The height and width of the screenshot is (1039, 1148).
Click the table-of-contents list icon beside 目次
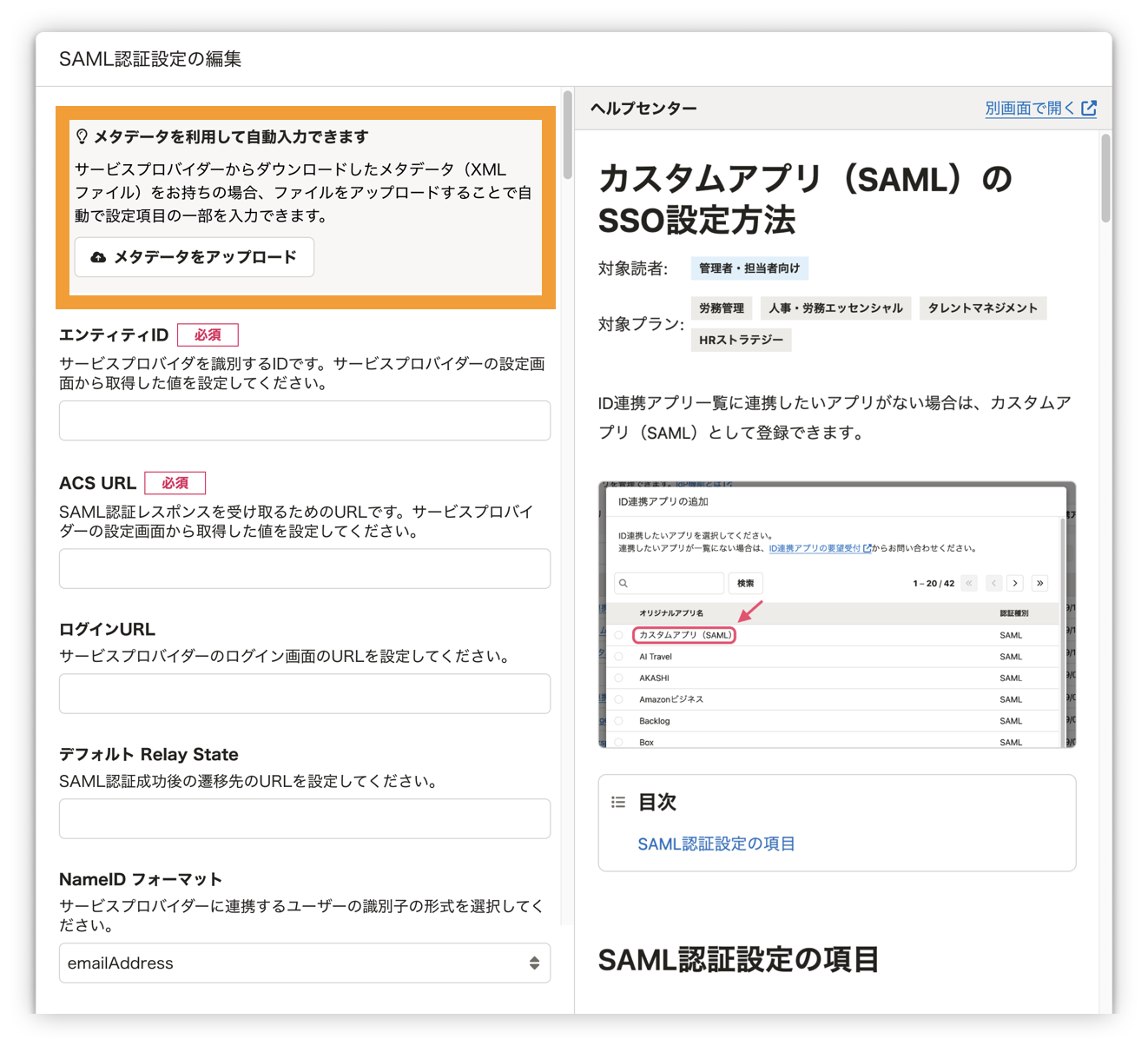click(x=618, y=802)
